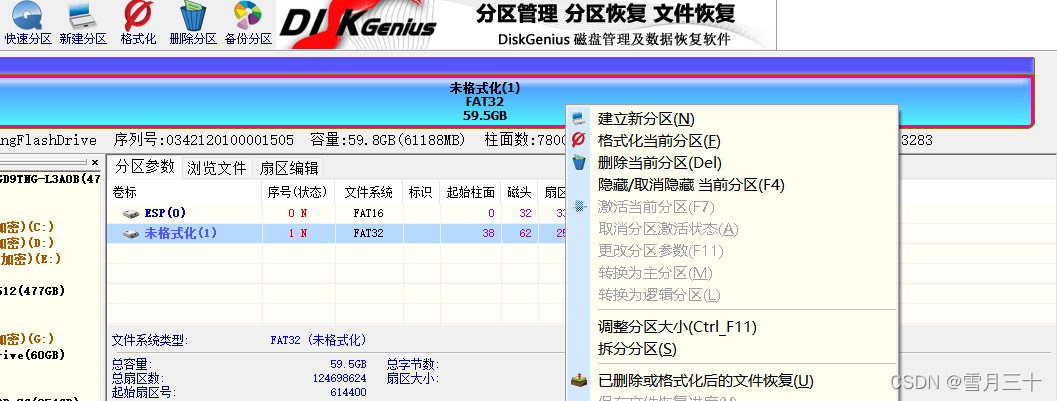Click the FAT16 file system cell
The image size is (1057, 401).
(x=369, y=214)
